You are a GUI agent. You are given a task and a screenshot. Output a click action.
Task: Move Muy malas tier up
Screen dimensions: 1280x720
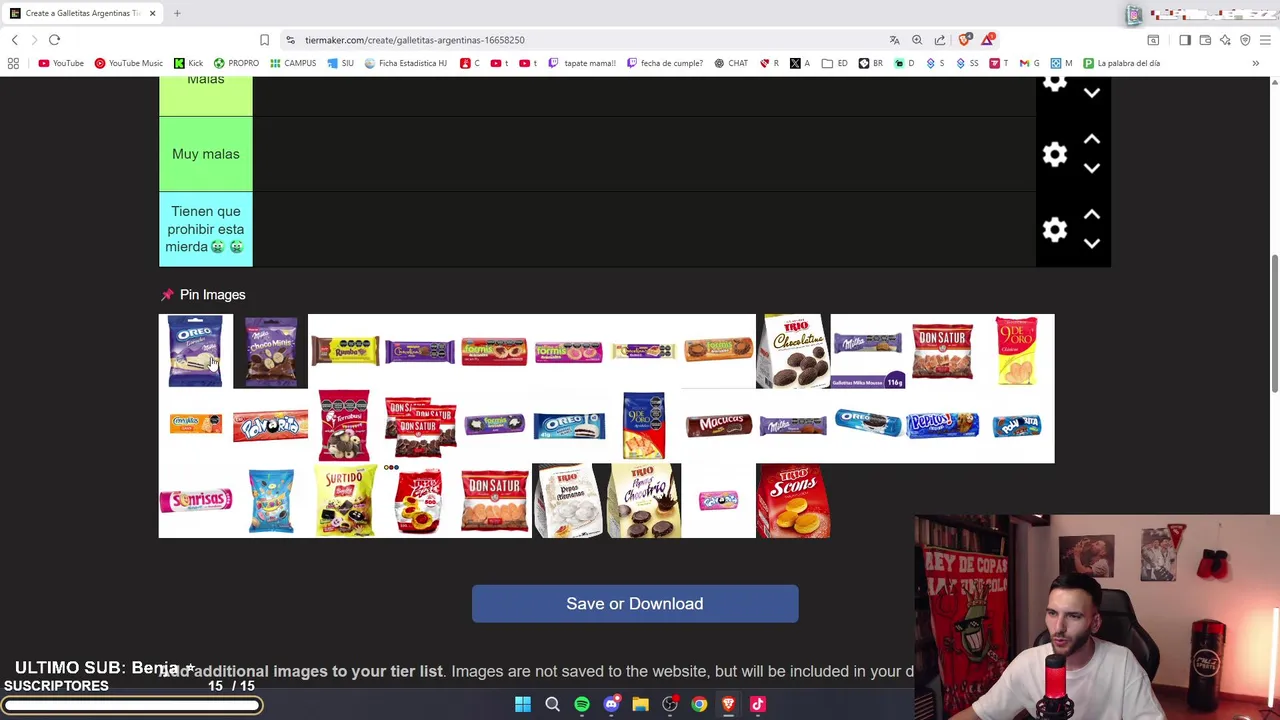(x=1092, y=140)
